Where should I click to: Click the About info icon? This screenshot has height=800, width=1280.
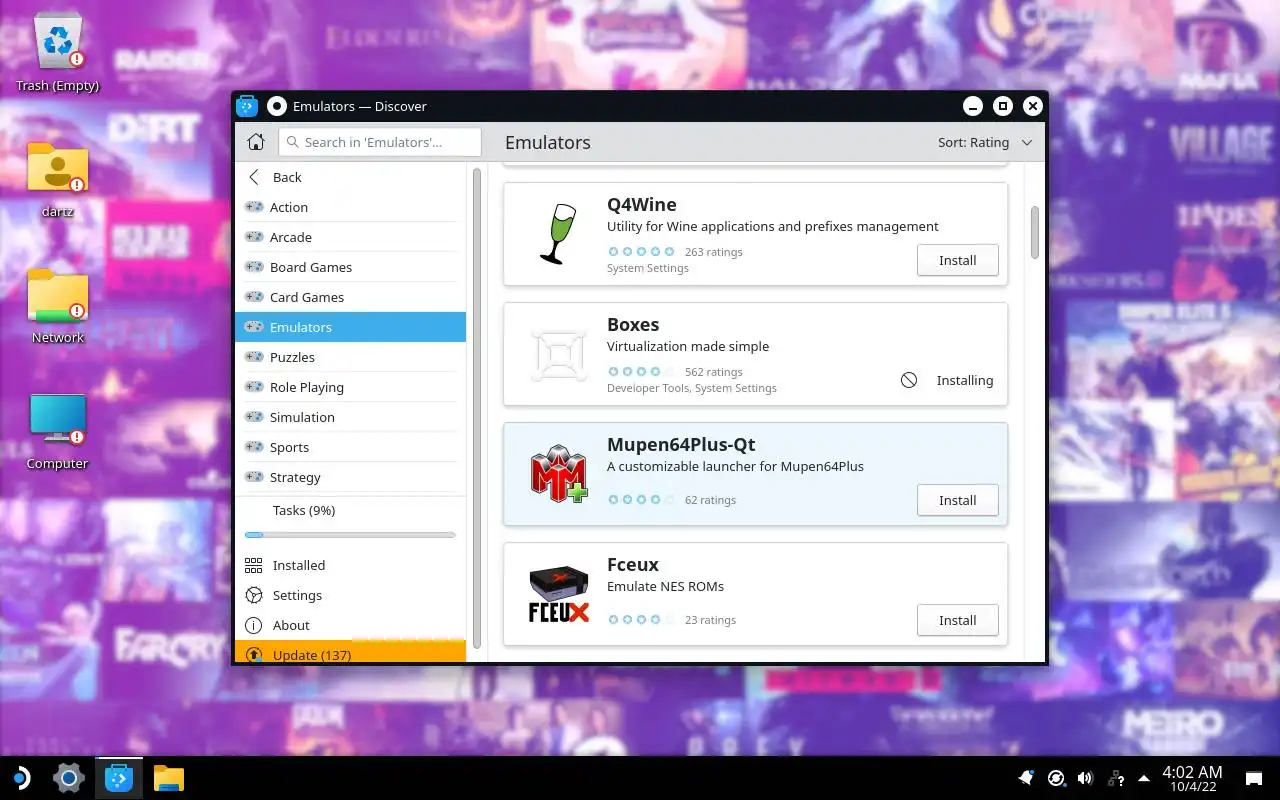(254, 625)
